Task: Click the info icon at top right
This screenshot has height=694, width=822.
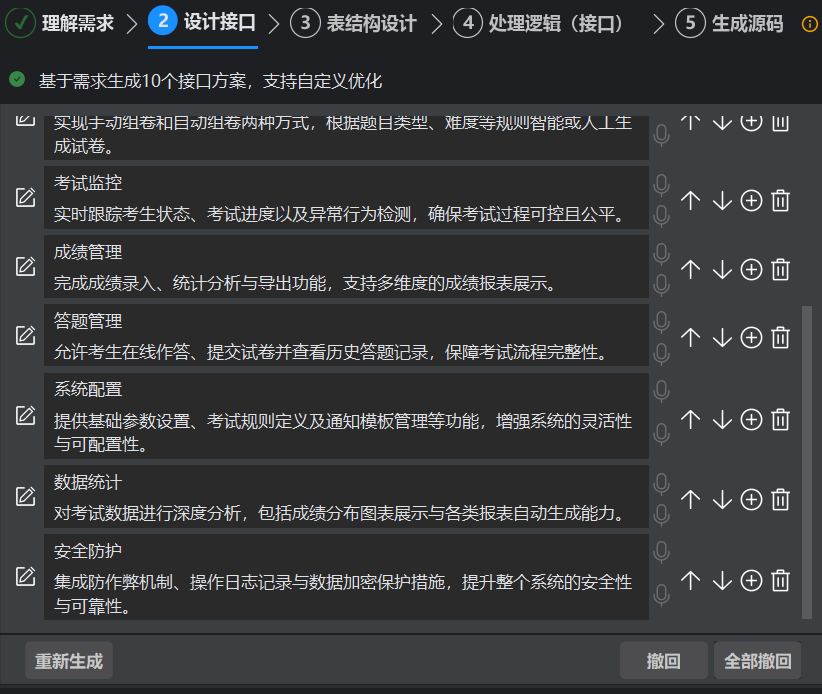Action: coord(808,23)
